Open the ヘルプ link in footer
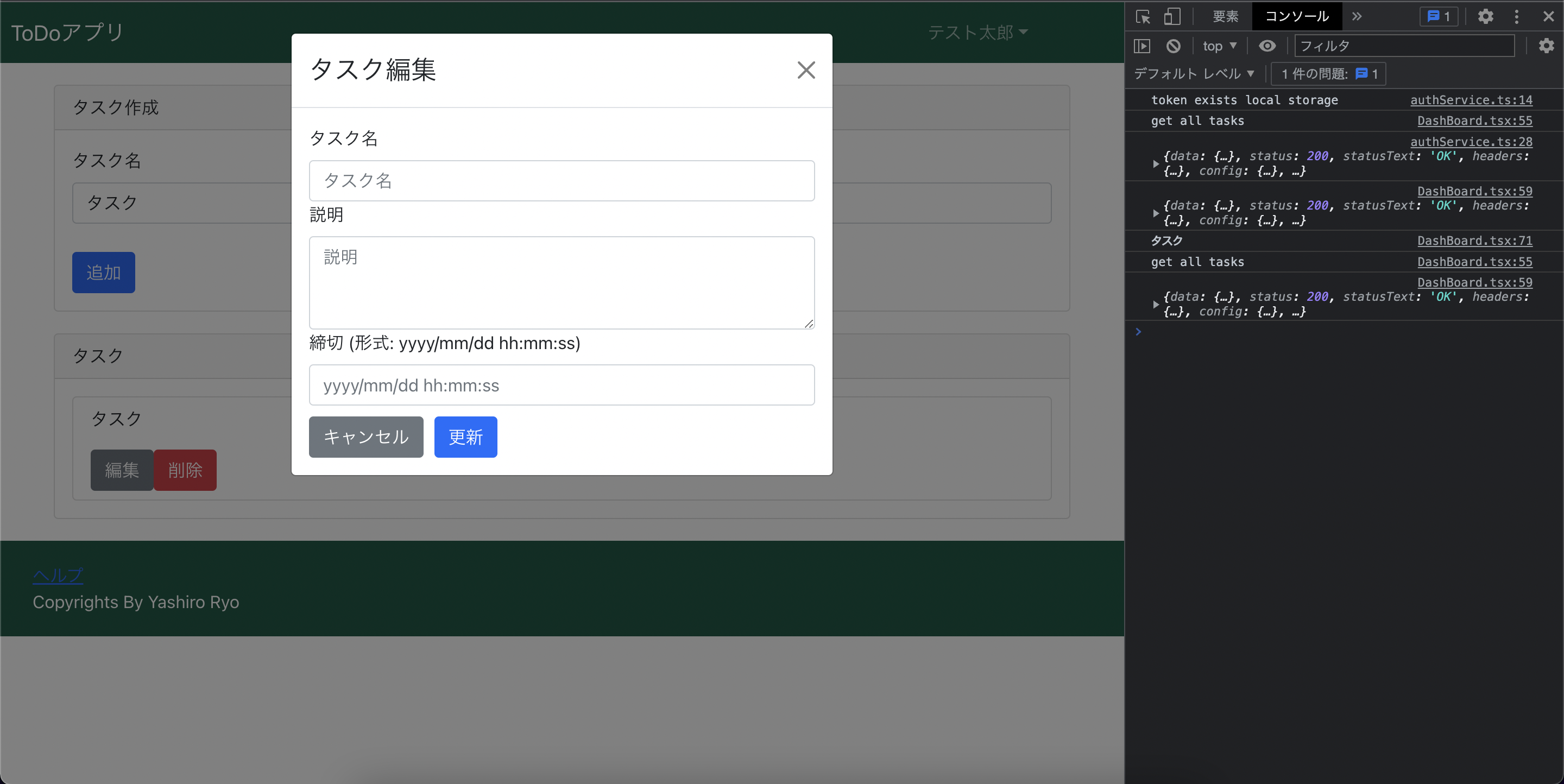Screen dimensions: 1564x784 click(58, 576)
